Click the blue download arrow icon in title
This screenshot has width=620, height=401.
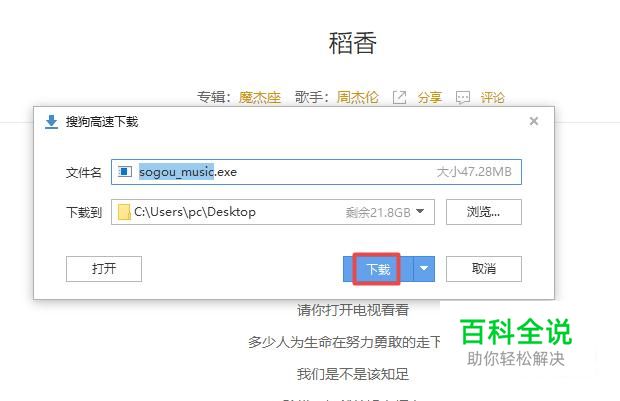tap(51, 122)
